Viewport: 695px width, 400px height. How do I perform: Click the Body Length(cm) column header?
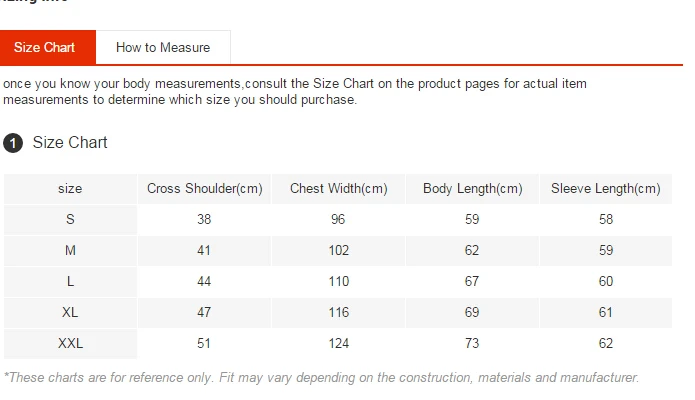[x=472, y=189]
